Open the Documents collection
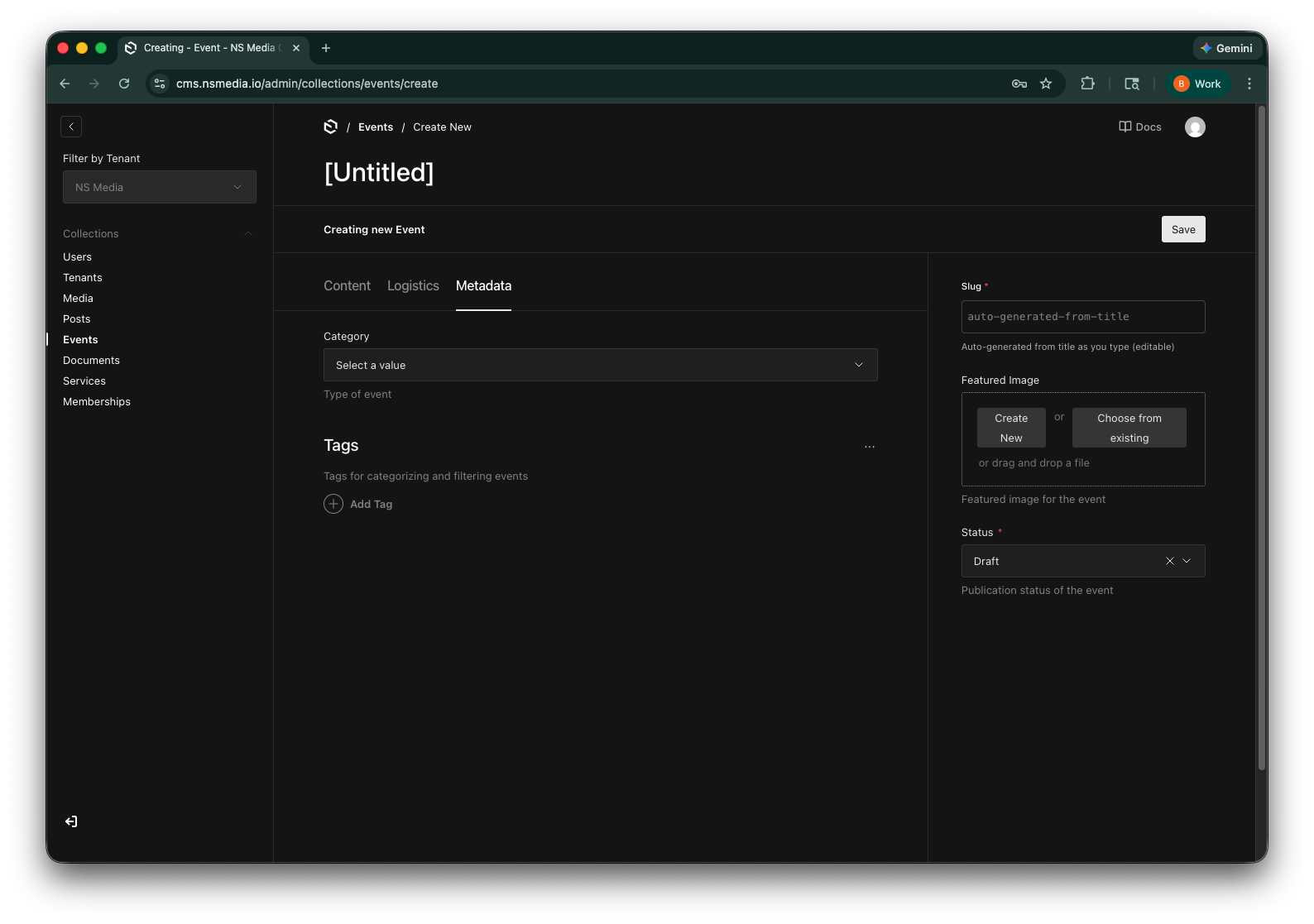1314x924 pixels. (x=91, y=360)
